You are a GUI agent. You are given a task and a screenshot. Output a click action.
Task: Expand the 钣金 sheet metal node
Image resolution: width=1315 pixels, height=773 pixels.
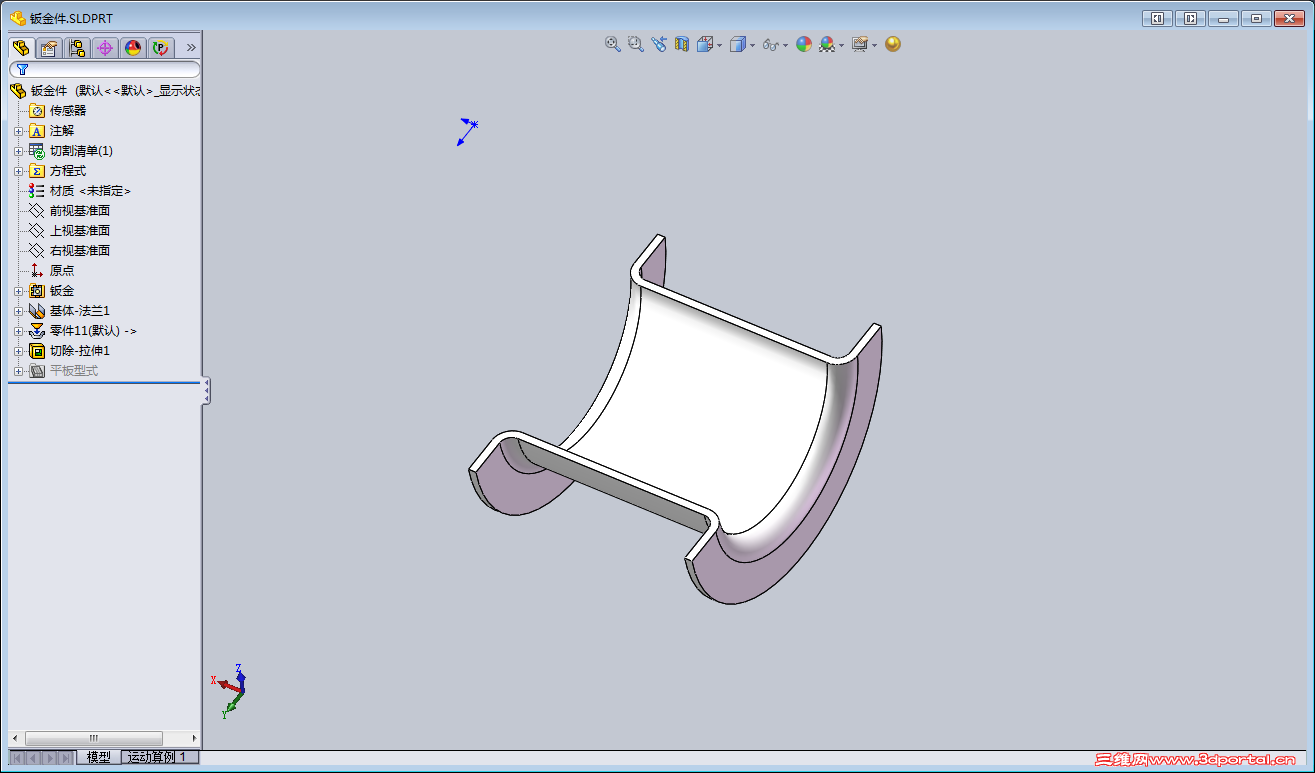click(x=18, y=291)
